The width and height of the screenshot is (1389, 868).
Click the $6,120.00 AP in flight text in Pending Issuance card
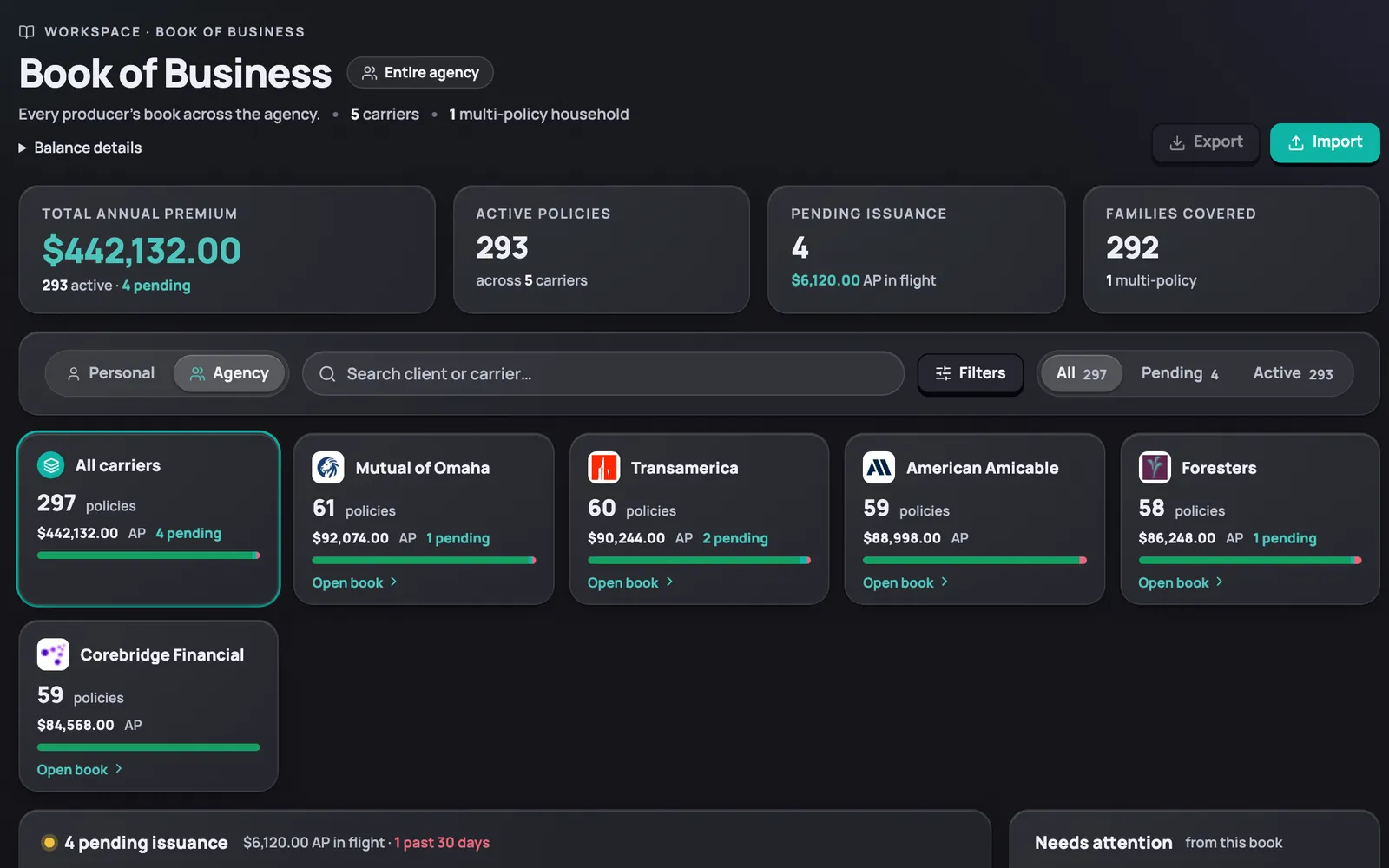[x=864, y=280]
